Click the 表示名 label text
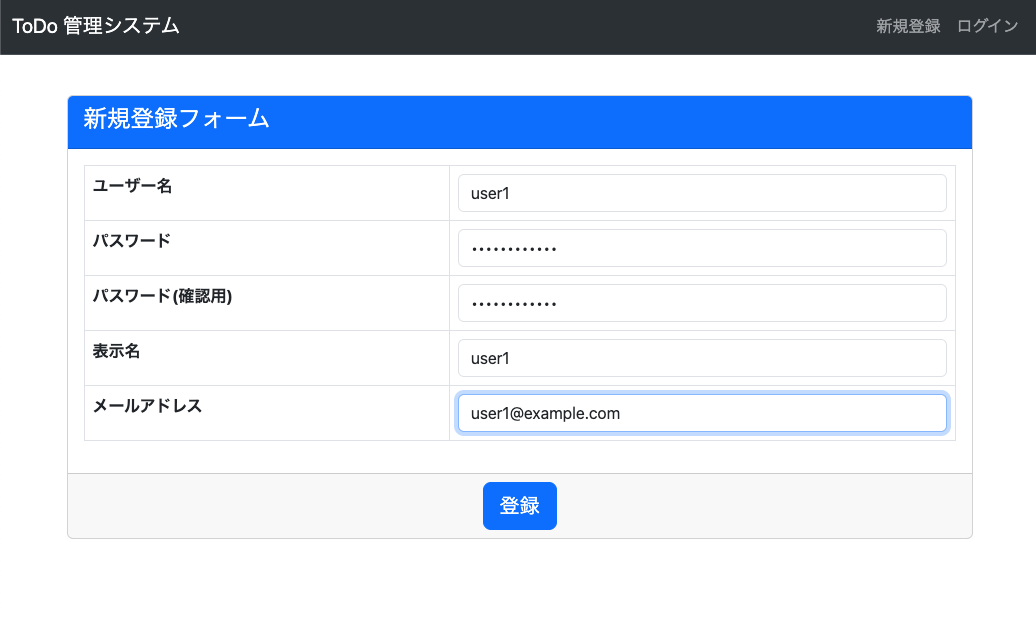The width and height of the screenshot is (1036, 617). click(116, 351)
